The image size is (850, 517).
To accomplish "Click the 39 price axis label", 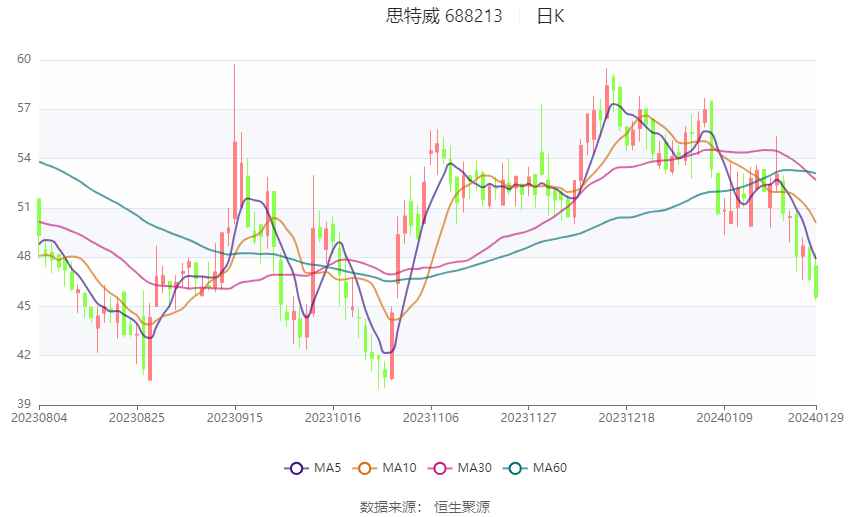I will click(x=24, y=404).
